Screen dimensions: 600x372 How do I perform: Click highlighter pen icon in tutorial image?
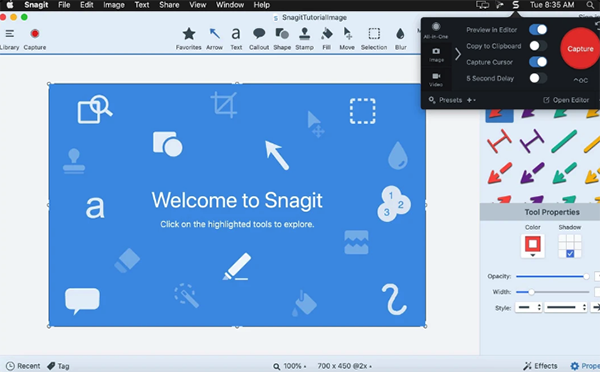(237, 266)
